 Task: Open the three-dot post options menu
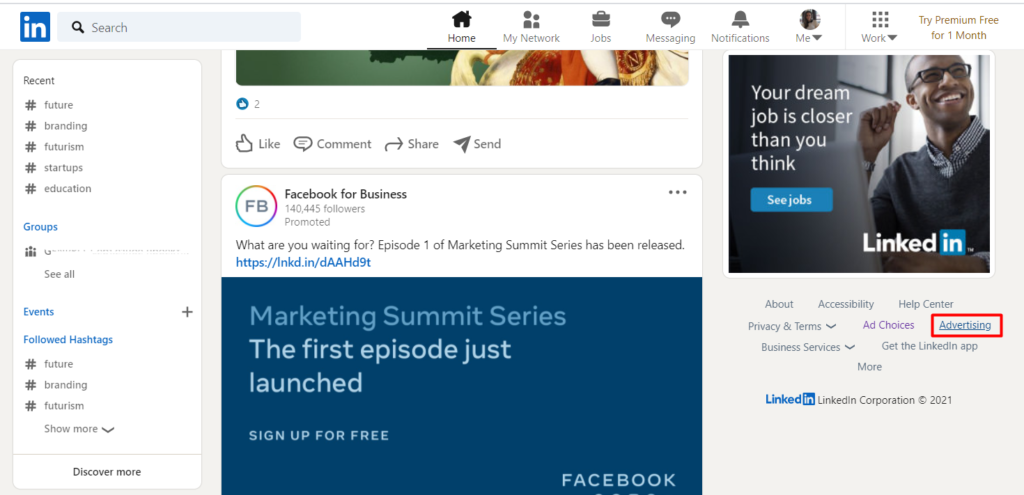(x=677, y=192)
